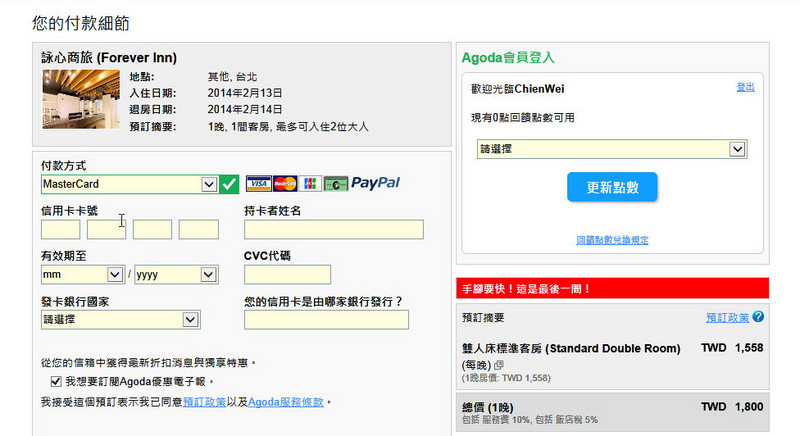Click the 您的付款細節 page heading

pos(81,23)
